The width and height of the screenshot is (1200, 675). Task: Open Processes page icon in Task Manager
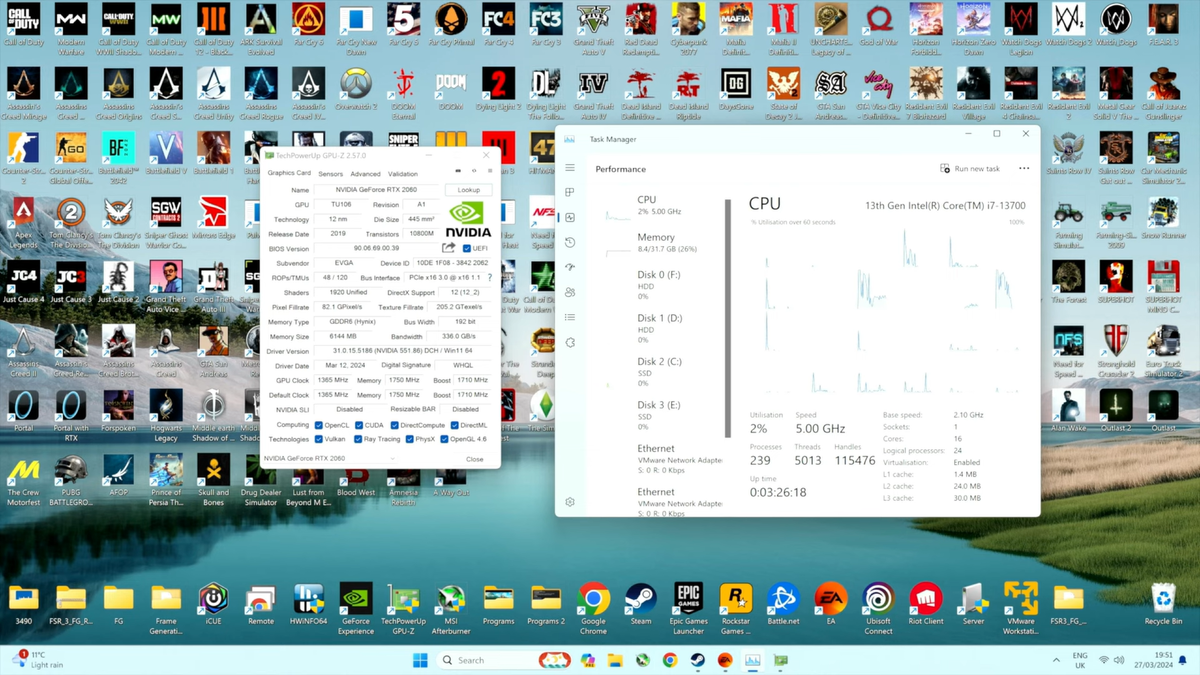coord(570,192)
